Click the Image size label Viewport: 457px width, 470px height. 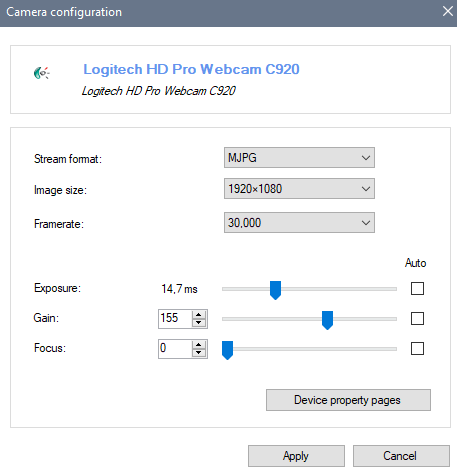[x=60, y=190]
